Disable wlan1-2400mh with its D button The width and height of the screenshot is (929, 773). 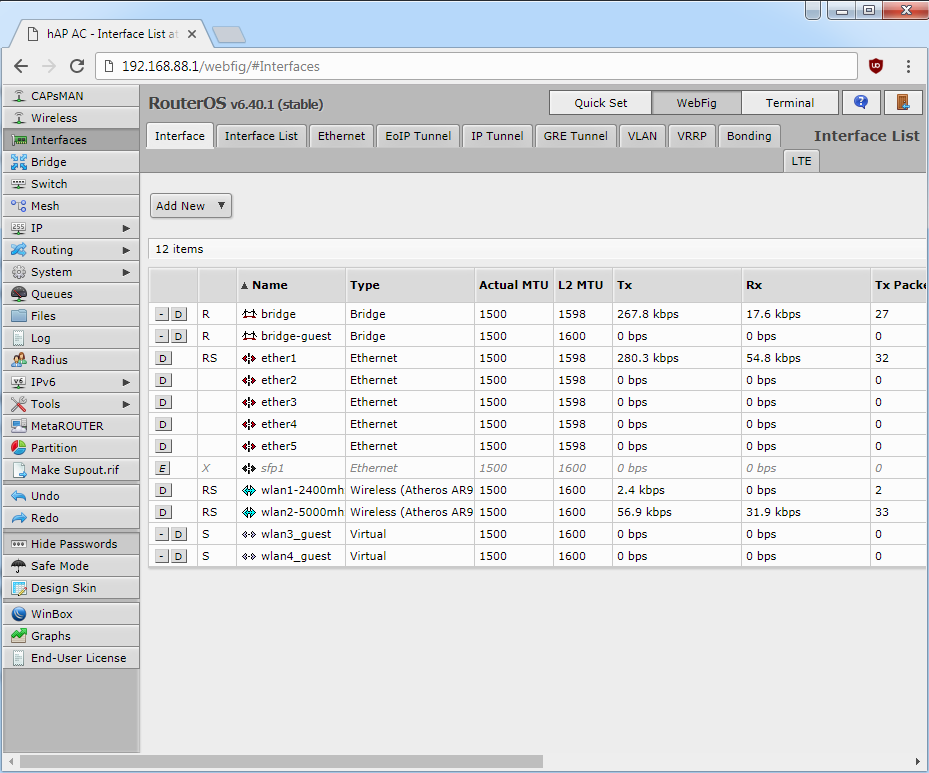tap(163, 490)
